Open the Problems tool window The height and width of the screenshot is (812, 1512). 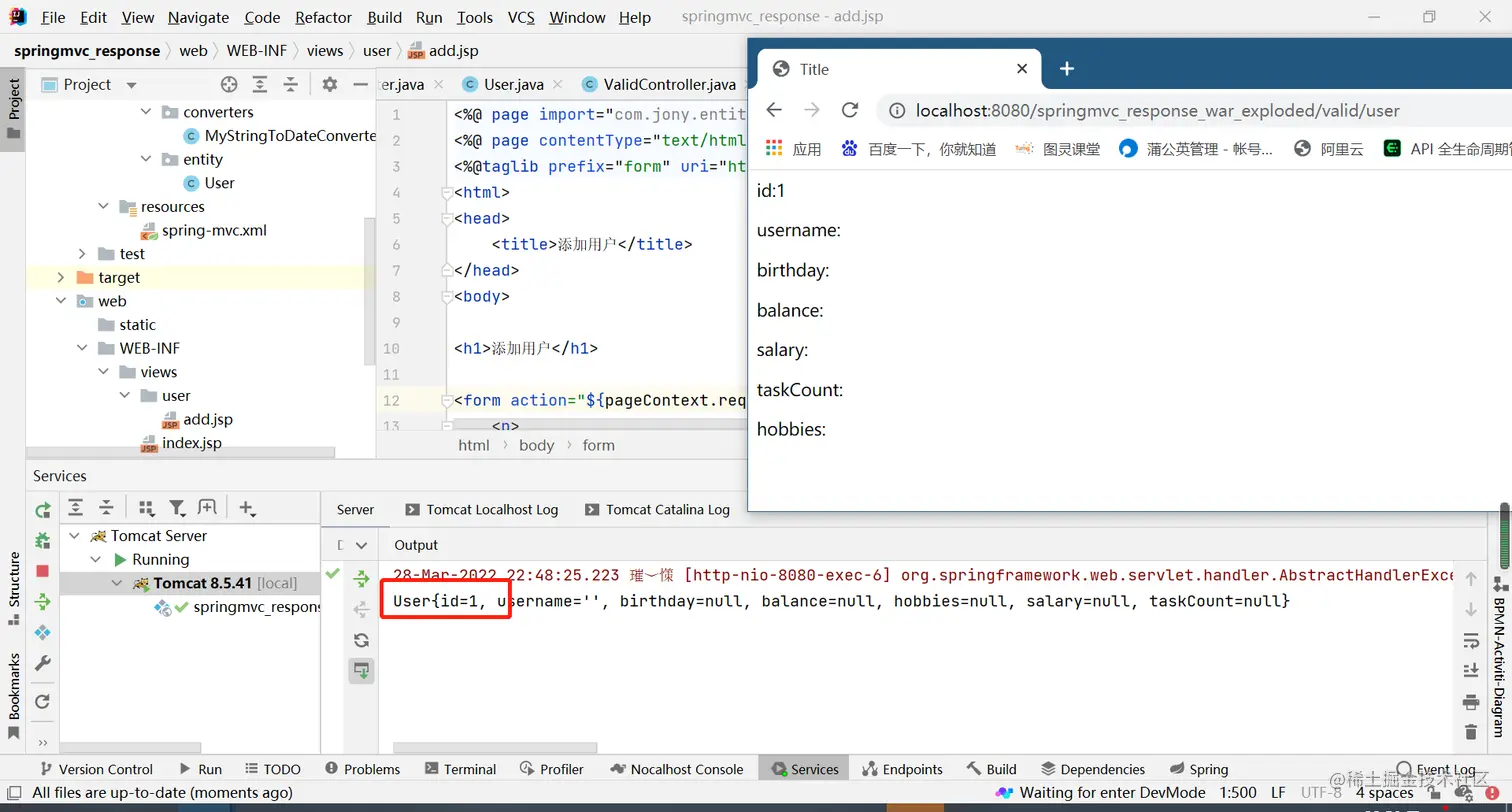tap(362, 769)
